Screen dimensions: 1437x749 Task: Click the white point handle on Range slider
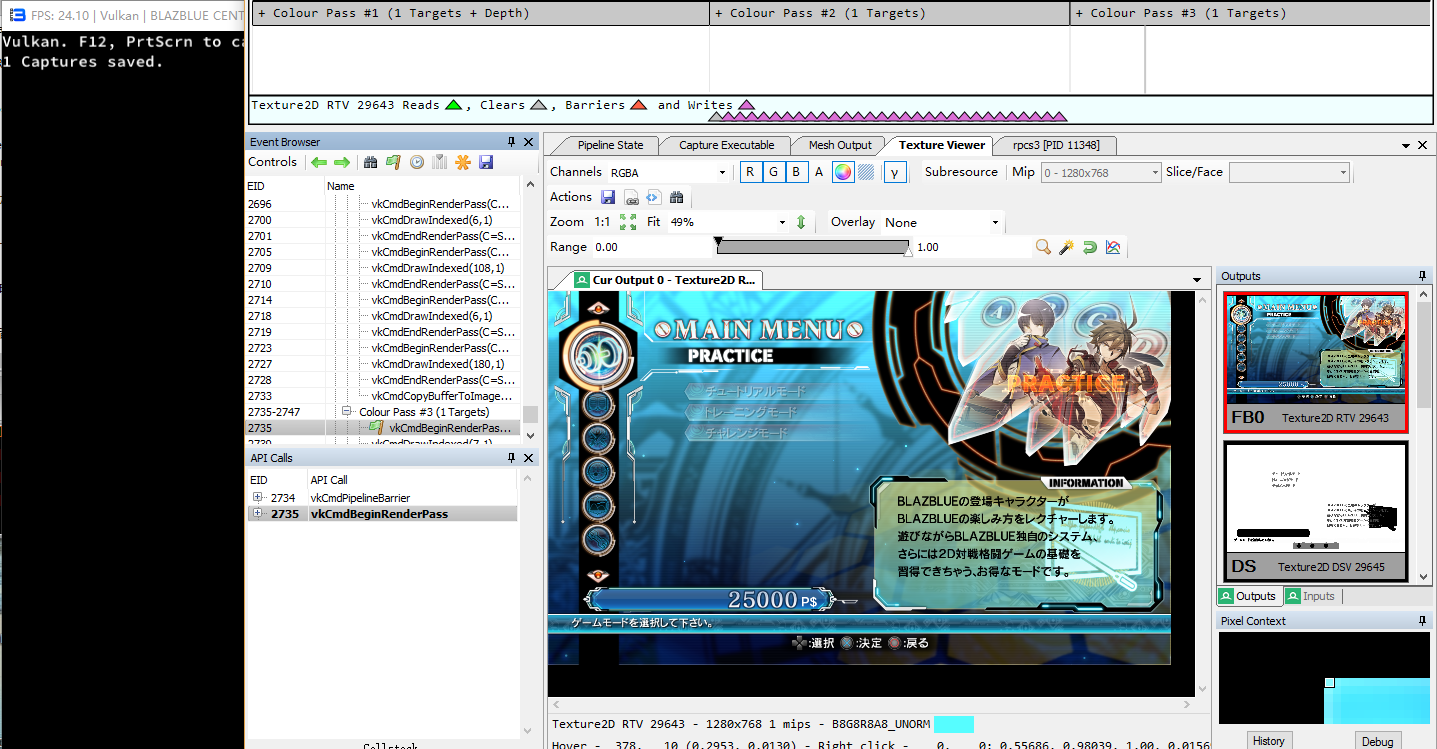point(908,252)
